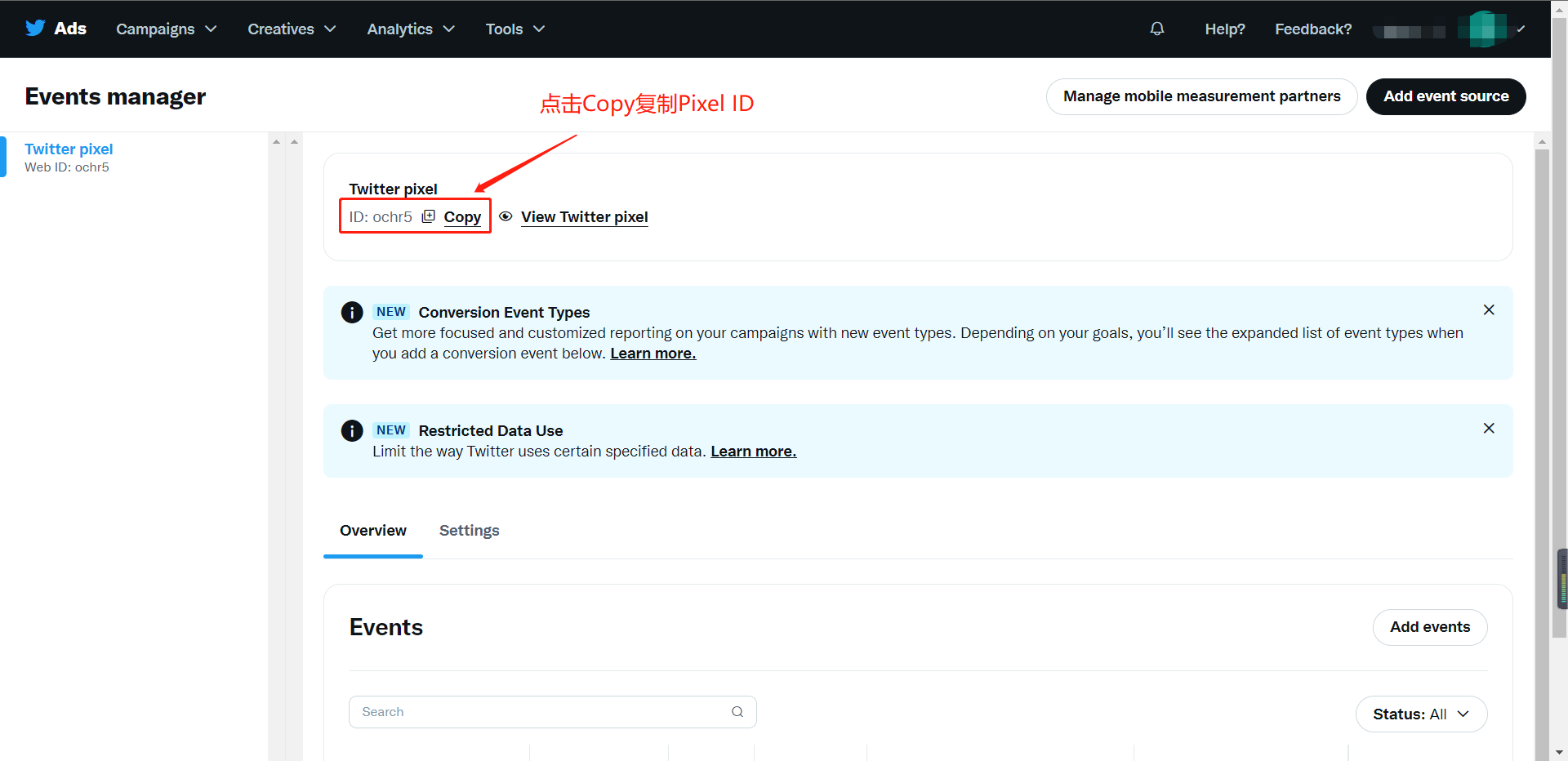Open the Help? menu item
This screenshot has height=761, width=1568.
pos(1225,29)
